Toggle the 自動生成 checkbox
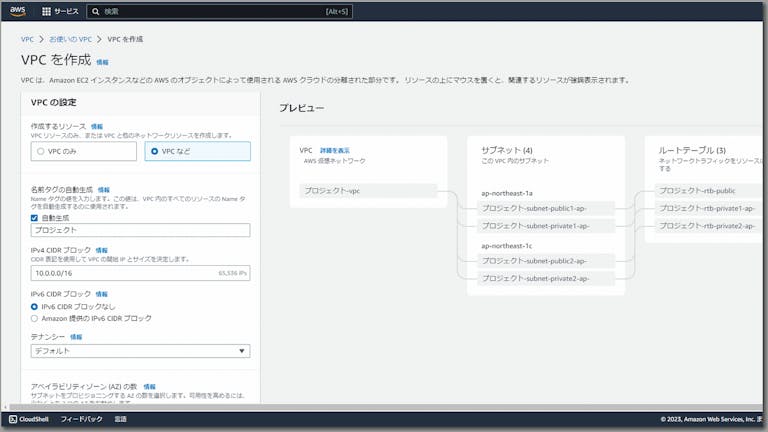 click(34, 218)
